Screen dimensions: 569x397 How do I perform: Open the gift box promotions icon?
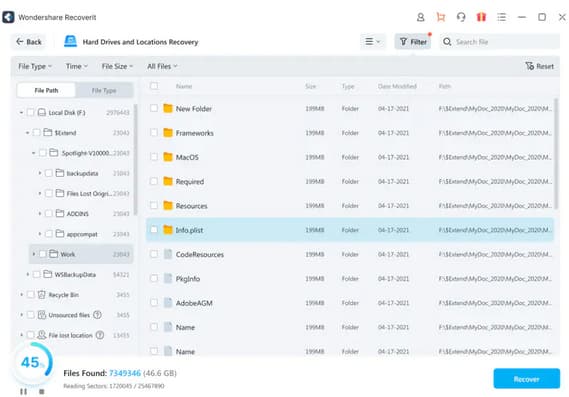(481, 17)
